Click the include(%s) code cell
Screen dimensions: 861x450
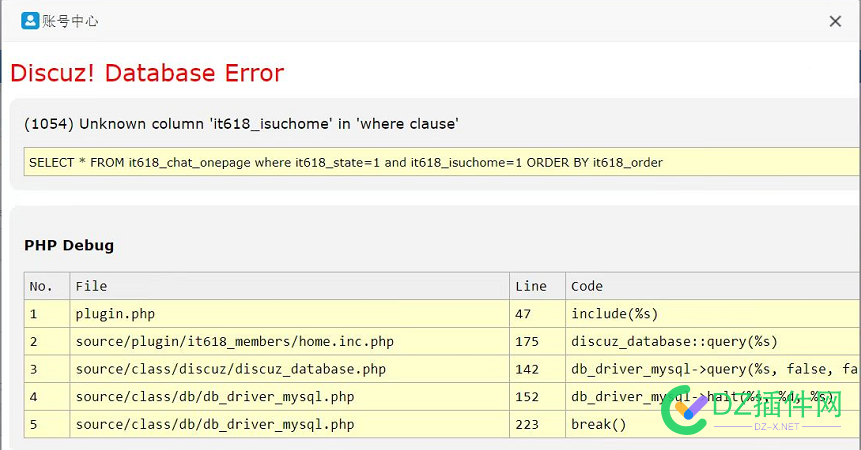pos(614,314)
